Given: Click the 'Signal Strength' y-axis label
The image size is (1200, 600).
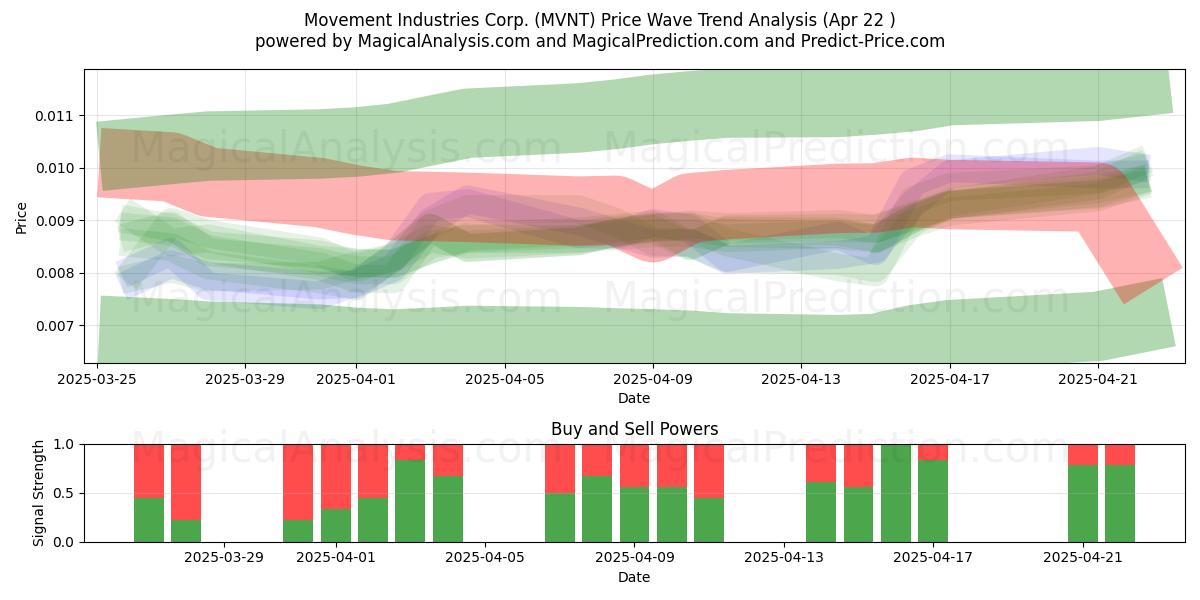Looking at the screenshot, I should tap(39, 492).
